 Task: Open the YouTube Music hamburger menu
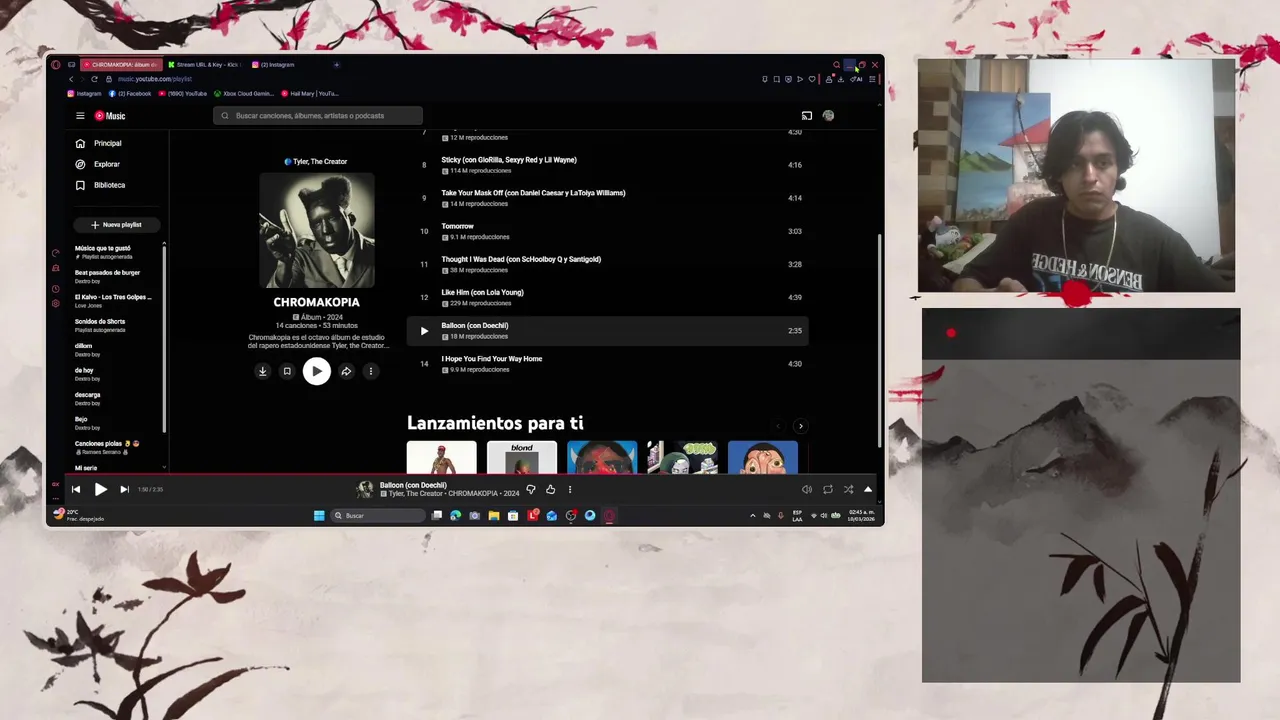click(80, 116)
